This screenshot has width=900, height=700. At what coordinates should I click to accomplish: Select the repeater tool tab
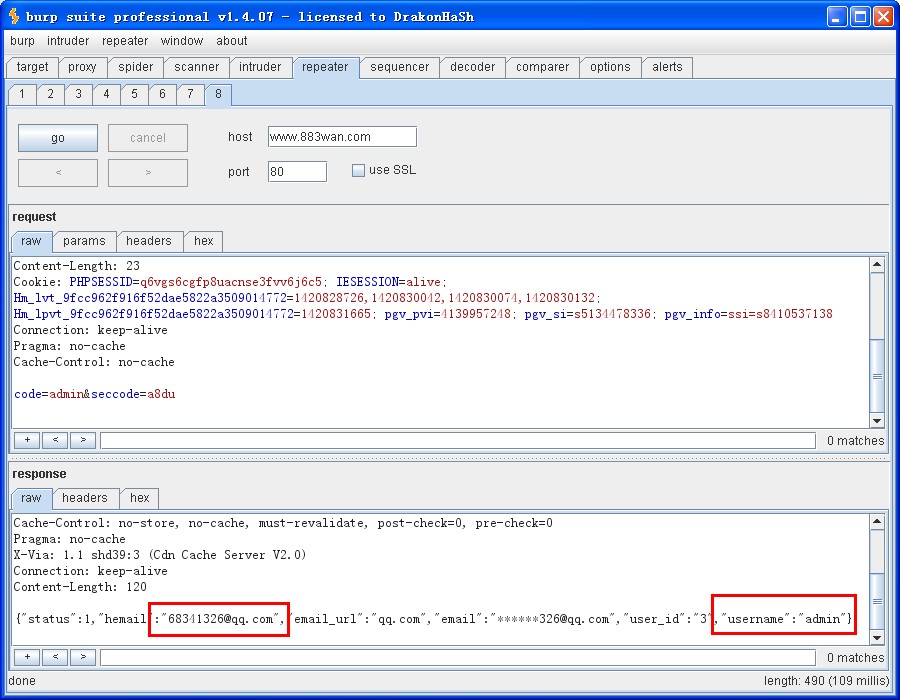(325, 67)
